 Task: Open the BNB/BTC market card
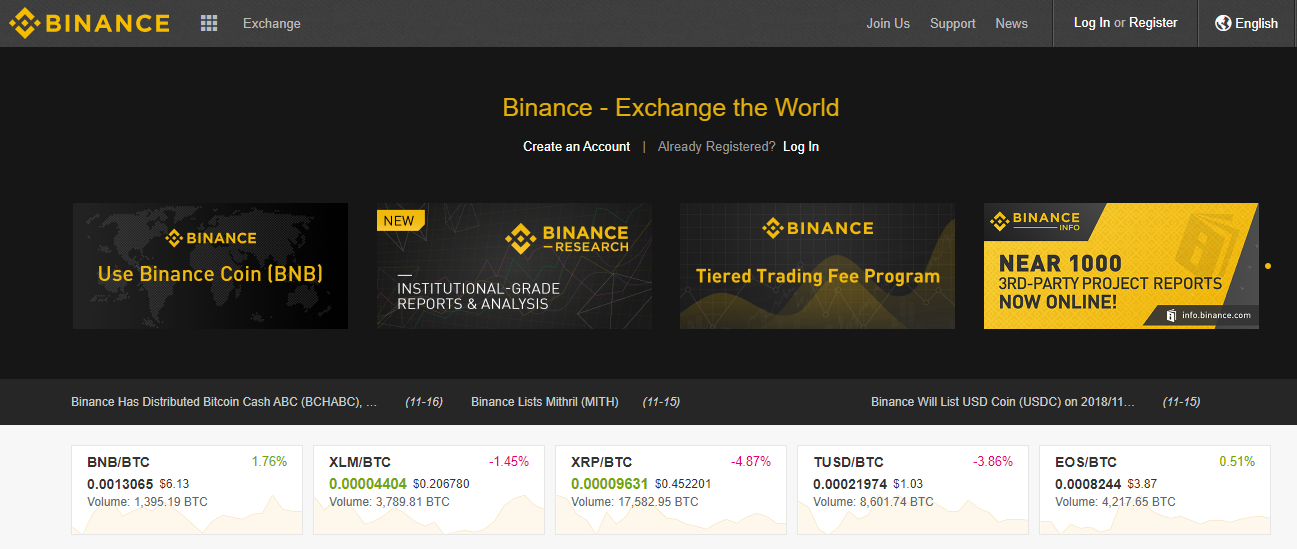[x=187, y=490]
